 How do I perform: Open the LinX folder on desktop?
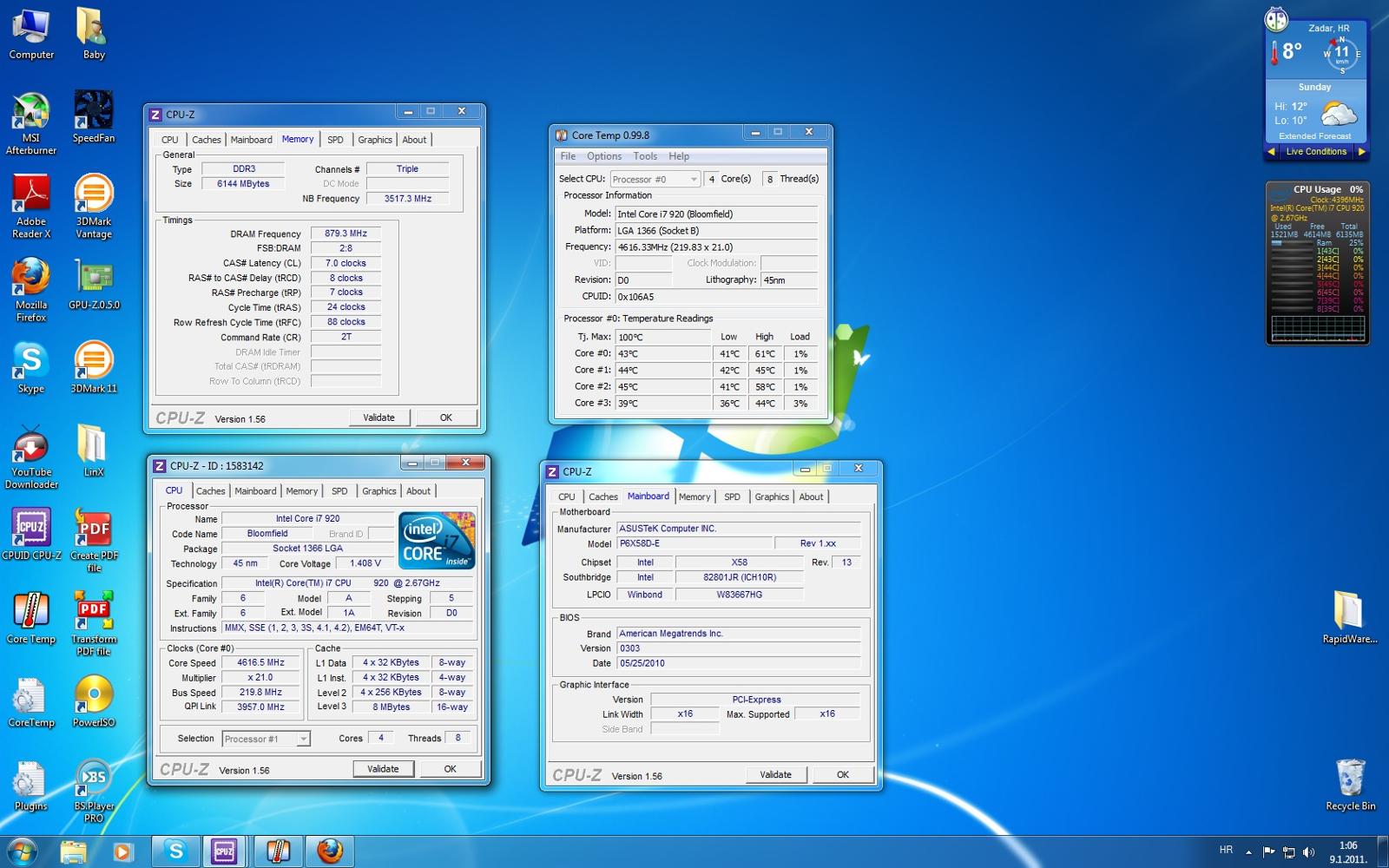point(94,451)
